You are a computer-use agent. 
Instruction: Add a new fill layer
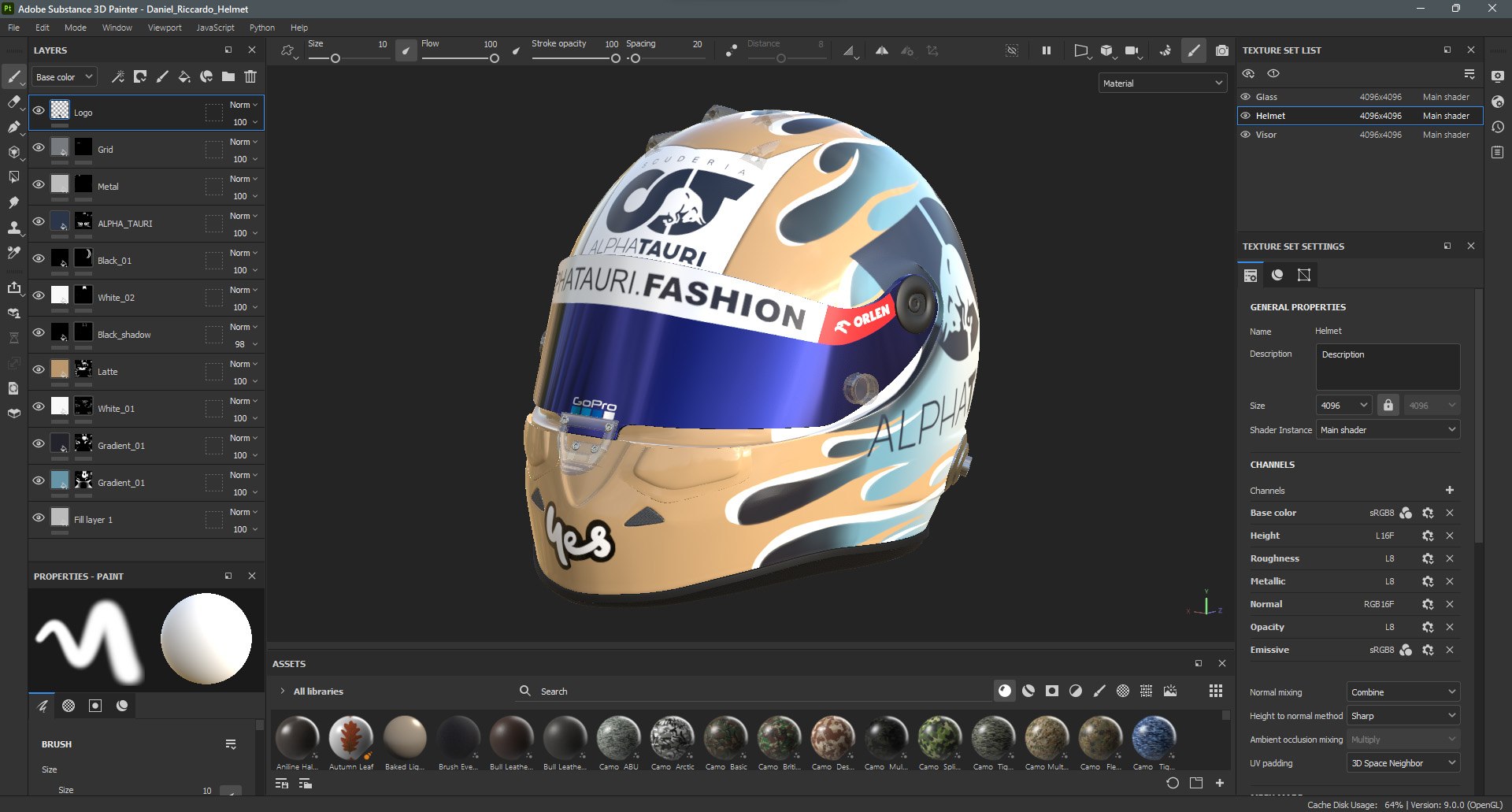[184, 76]
